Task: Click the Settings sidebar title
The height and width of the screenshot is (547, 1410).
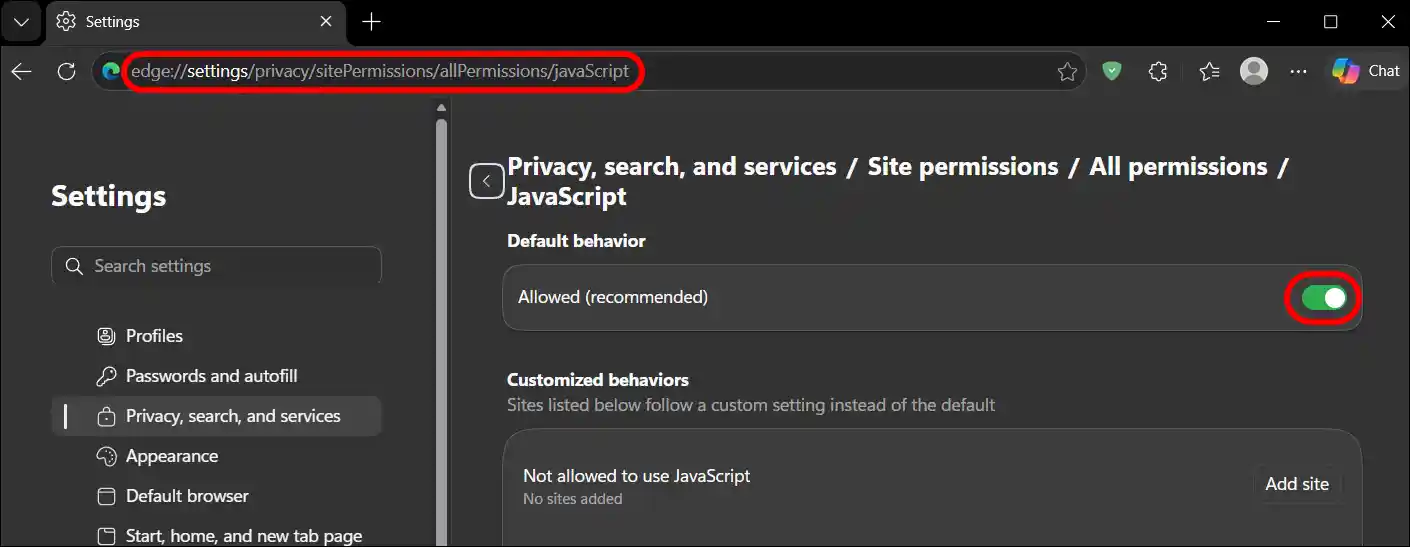Action: point(109,196)
